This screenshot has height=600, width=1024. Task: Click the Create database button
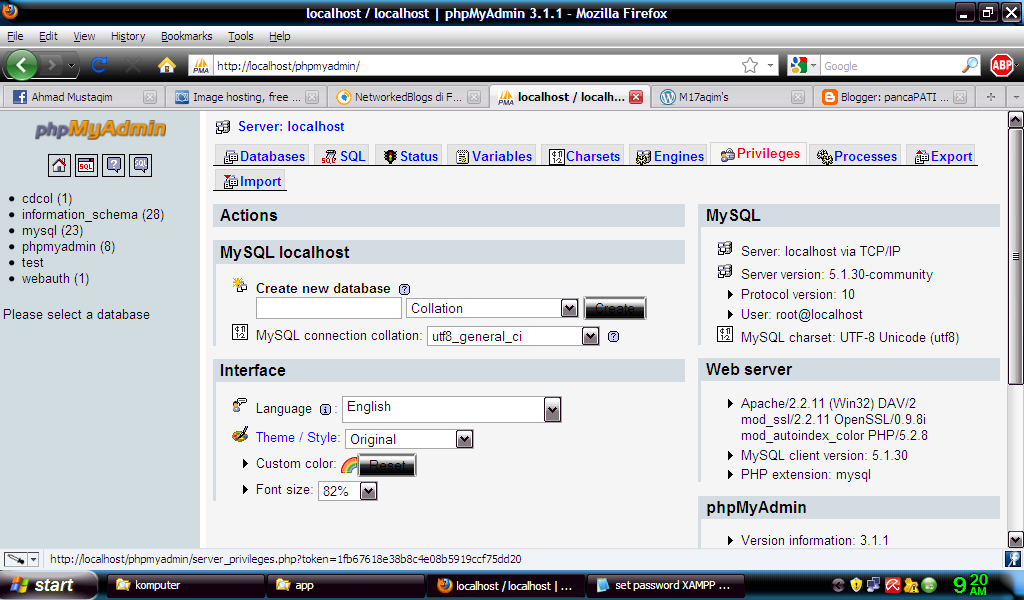click(x=615, y=308)
